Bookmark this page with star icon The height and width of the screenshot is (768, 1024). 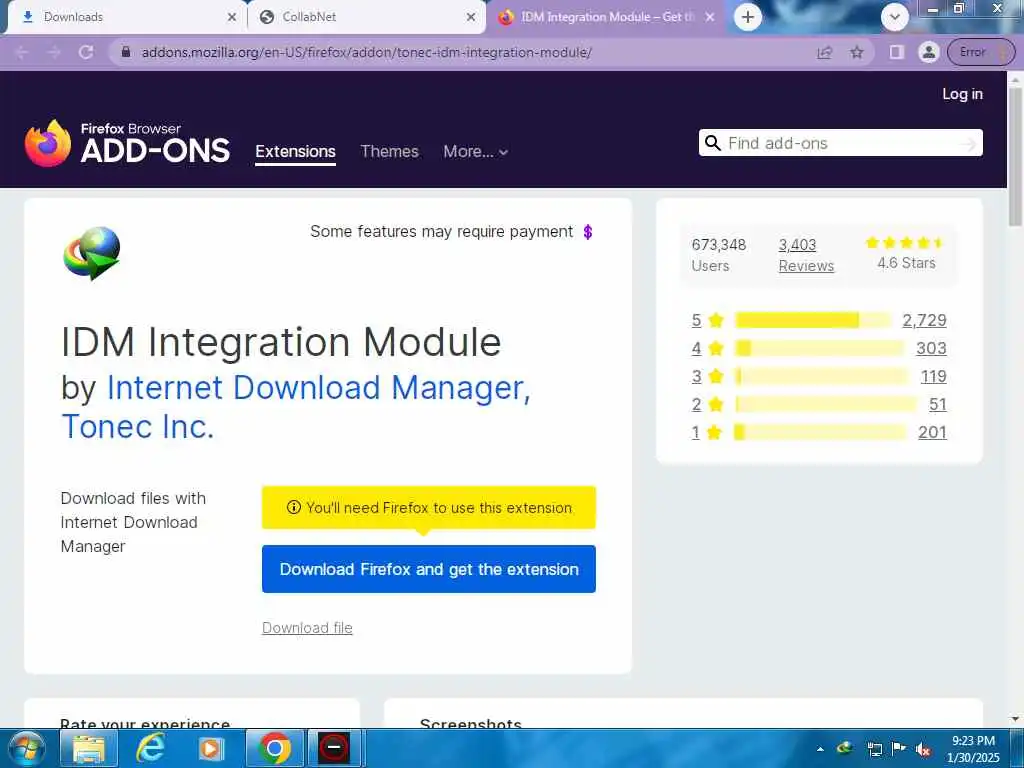point(857,52)
